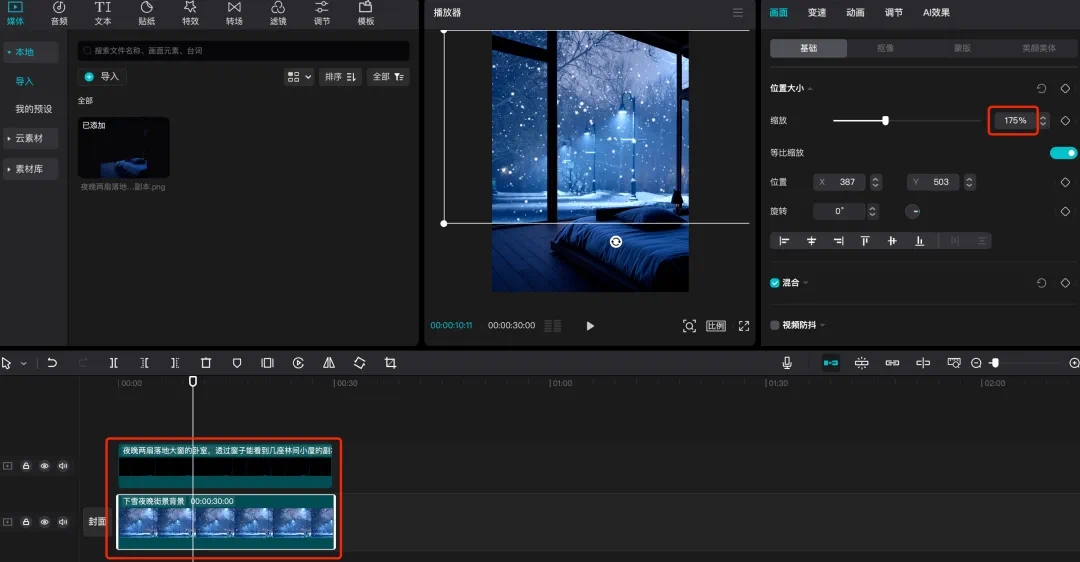This screenshot has height=562, width=1080.
Task: Enable the 视频防抖 stabilization checkbox
Action: point(775,325)
